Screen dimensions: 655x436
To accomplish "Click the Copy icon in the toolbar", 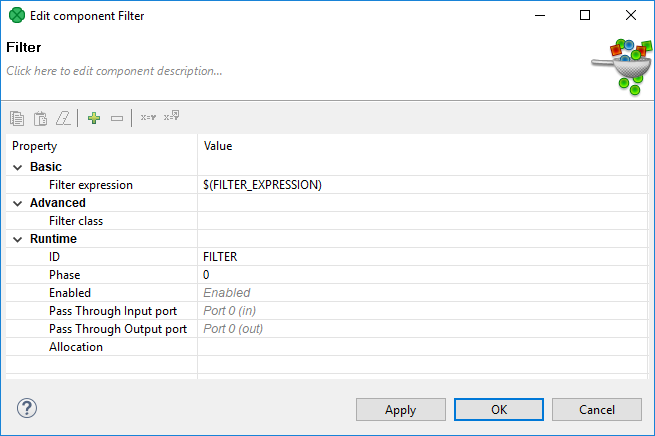I will coord(17,118).
